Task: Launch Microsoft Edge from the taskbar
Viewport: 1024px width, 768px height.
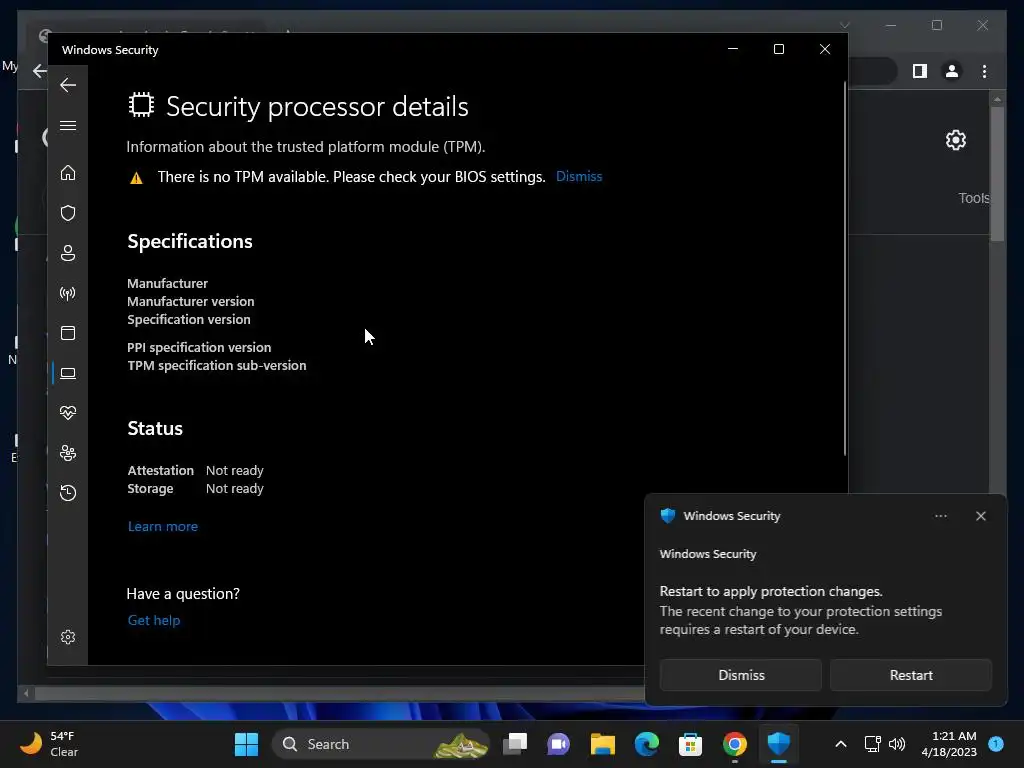Action: (647, 744)
